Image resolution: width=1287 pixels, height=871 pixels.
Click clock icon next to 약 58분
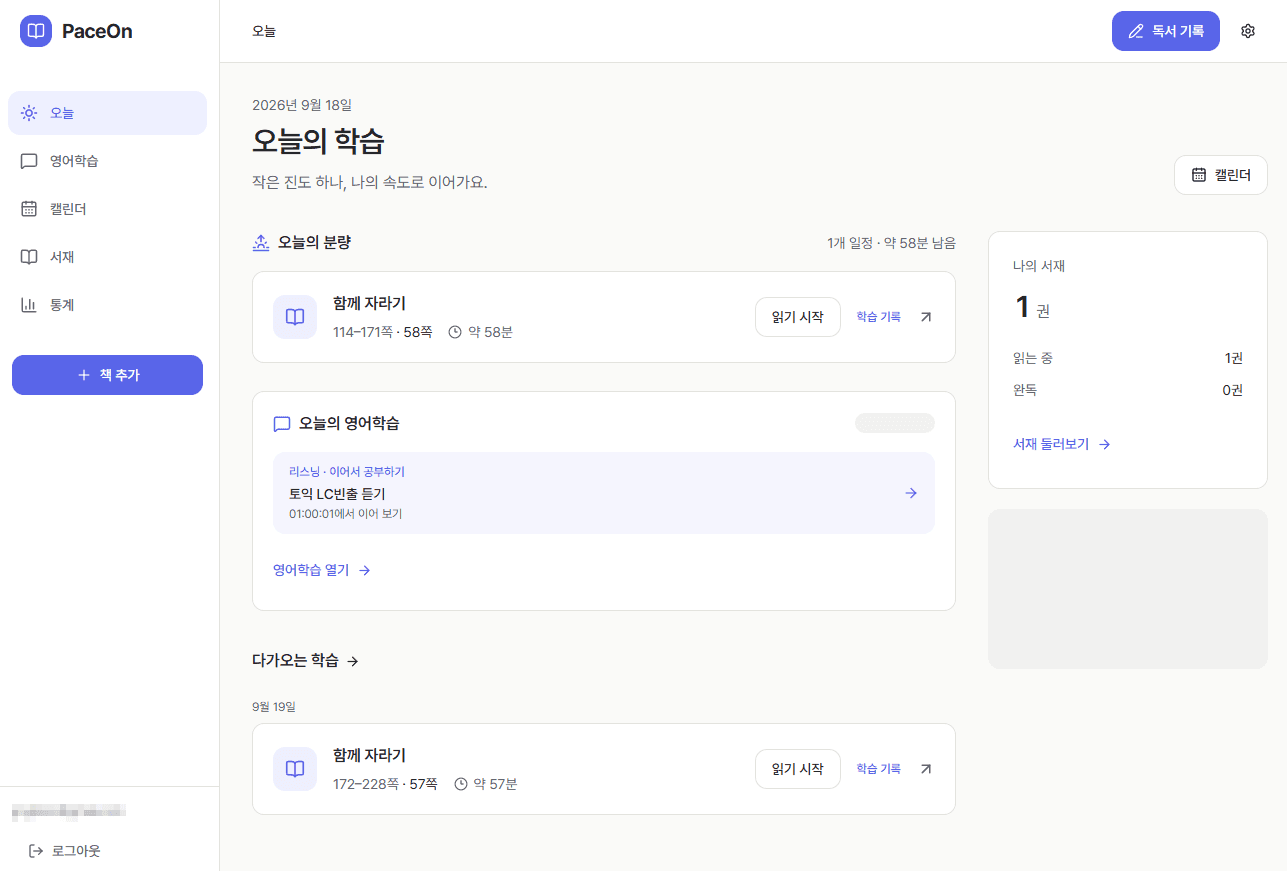click(x=455, y=332)
